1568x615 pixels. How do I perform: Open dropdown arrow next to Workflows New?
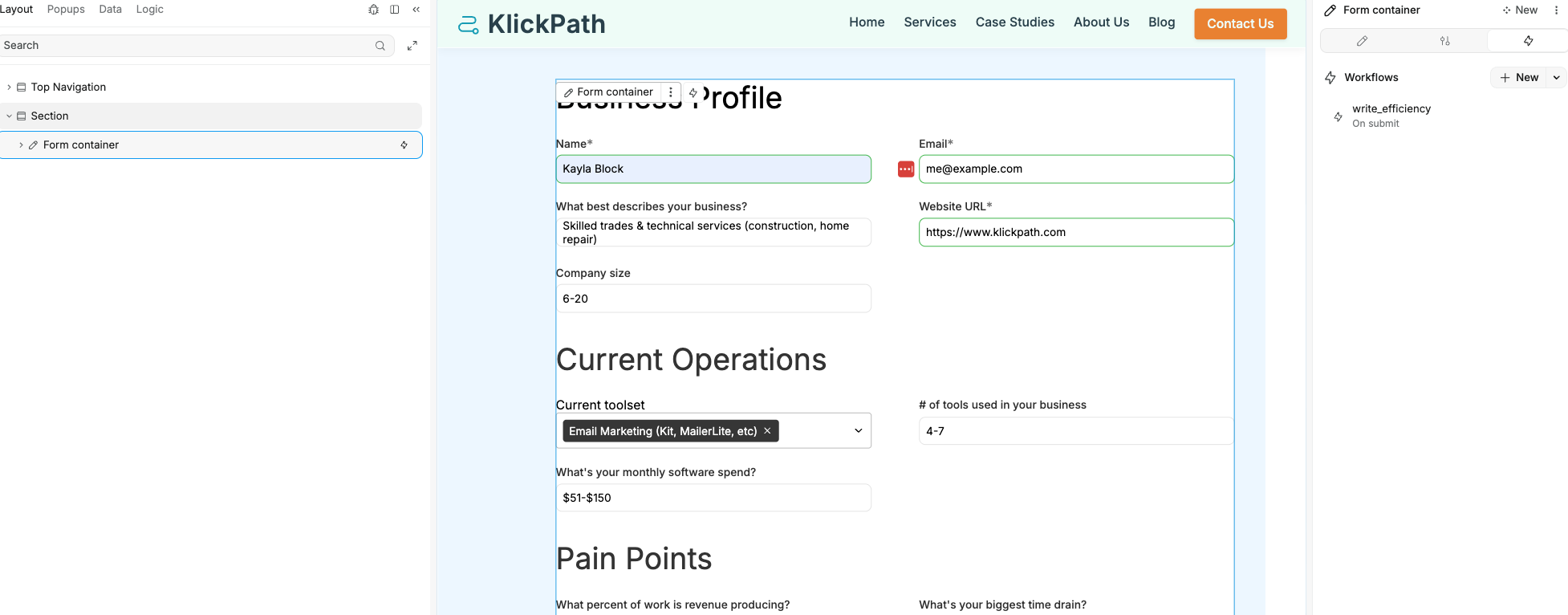pos(1557,78)
